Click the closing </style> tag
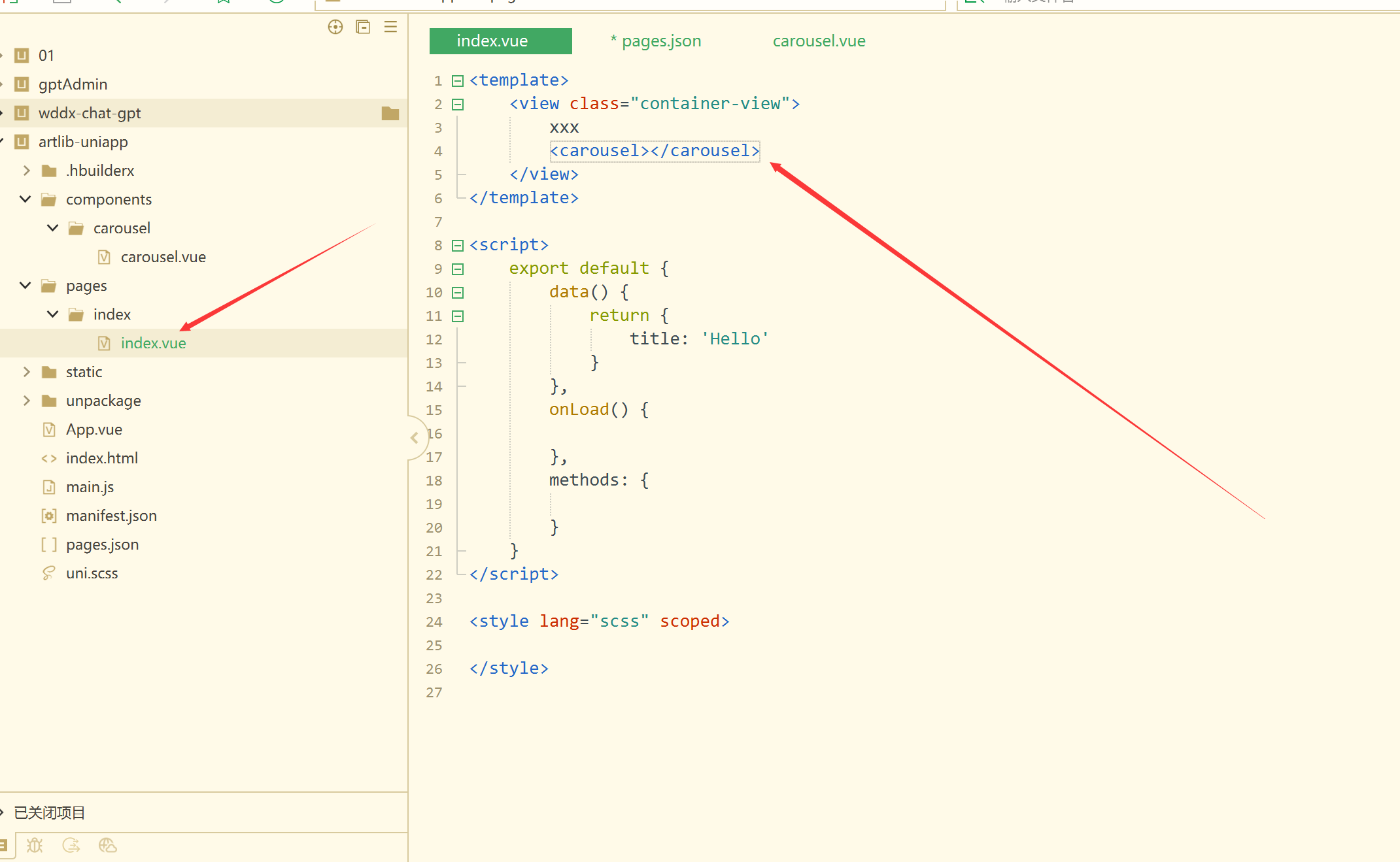Image resolution: width=1400 pixels, height=862 pixels. point(509,669)
